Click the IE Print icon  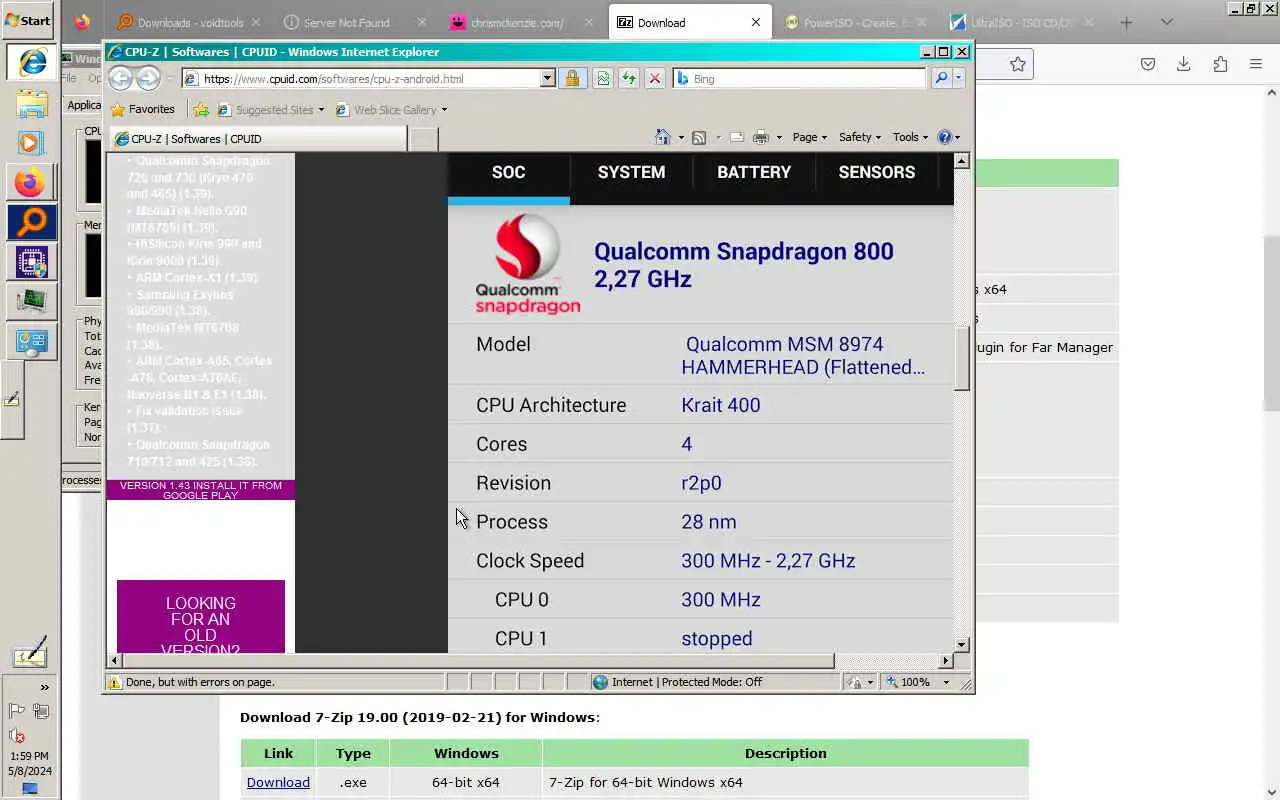(760, 137)
